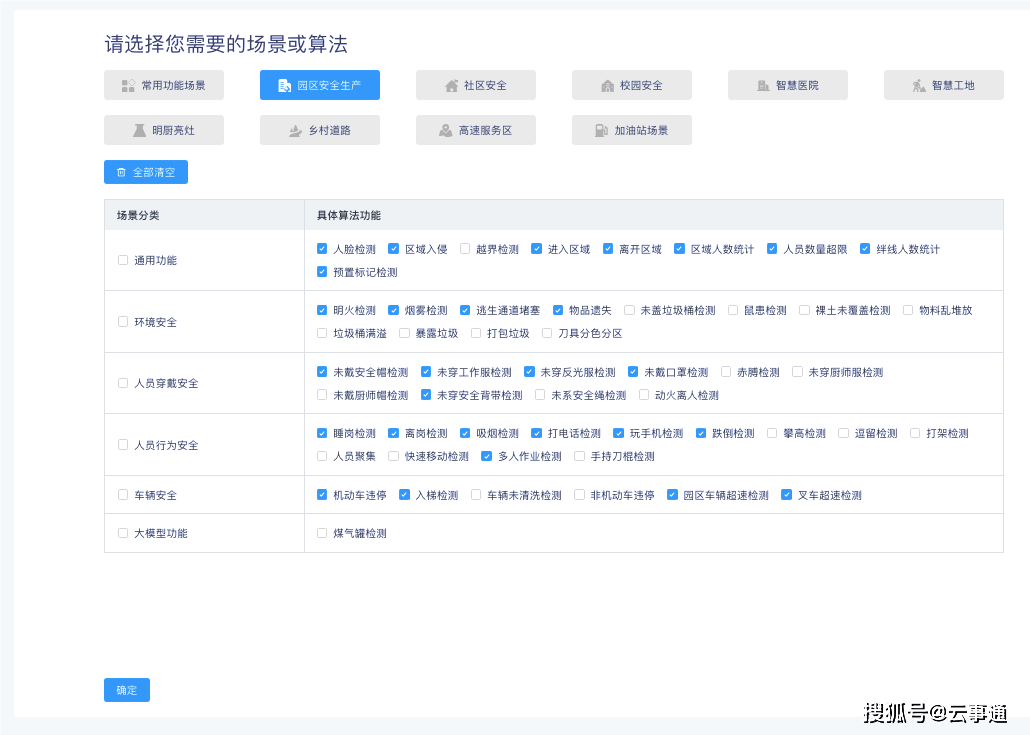Click the 智慧工地 worker icon
Image resolution: width=1030 pixels, height=735 pixels.
coord(919,86)
